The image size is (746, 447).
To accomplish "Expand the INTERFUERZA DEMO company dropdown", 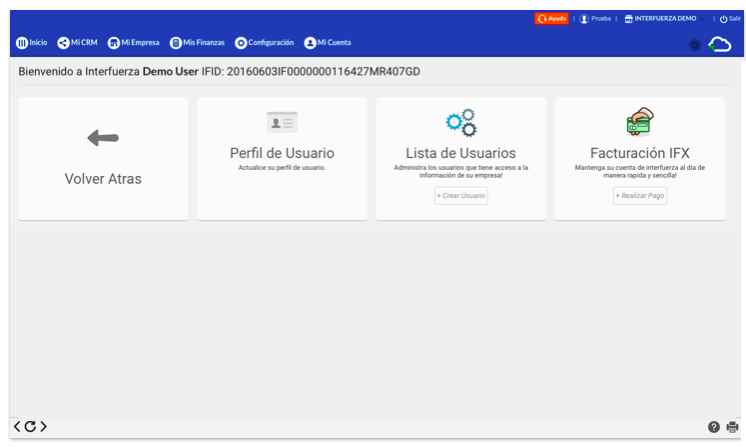I will tap(665, 19).
